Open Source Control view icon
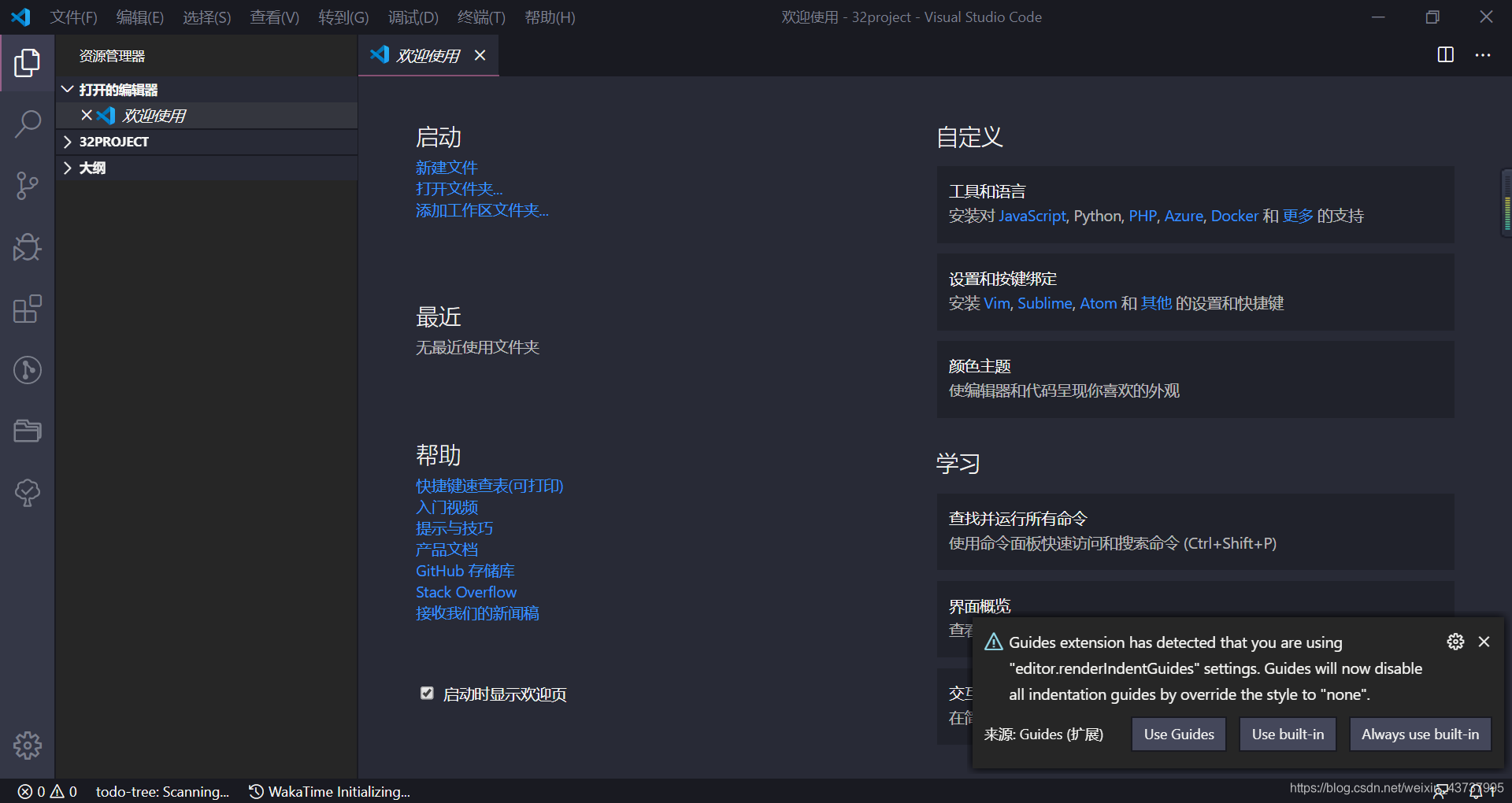This screenshot has width=1512, height=803. click(27, 186)
